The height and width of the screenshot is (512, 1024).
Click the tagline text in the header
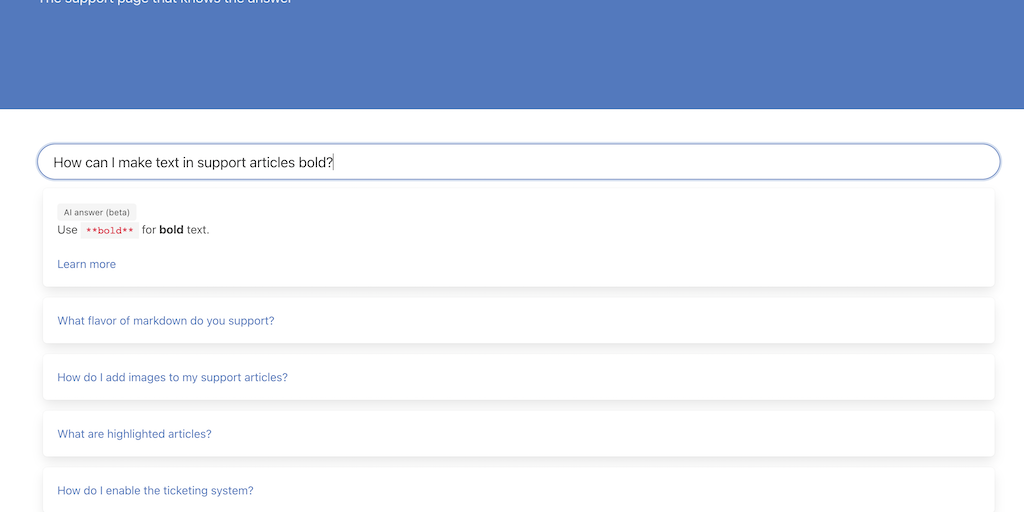point(165,2)
